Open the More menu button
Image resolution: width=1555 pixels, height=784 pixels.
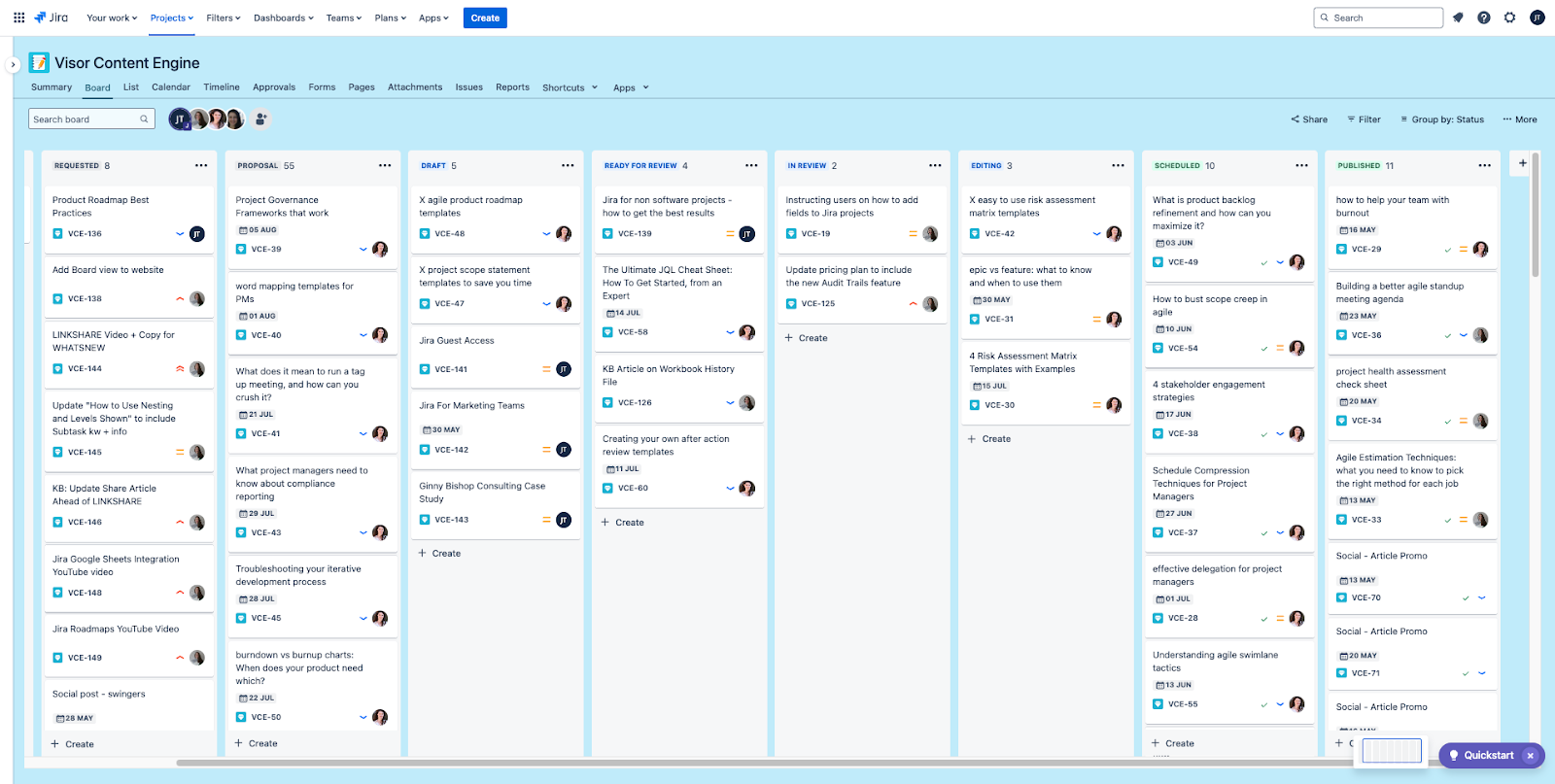(1520, 119)
